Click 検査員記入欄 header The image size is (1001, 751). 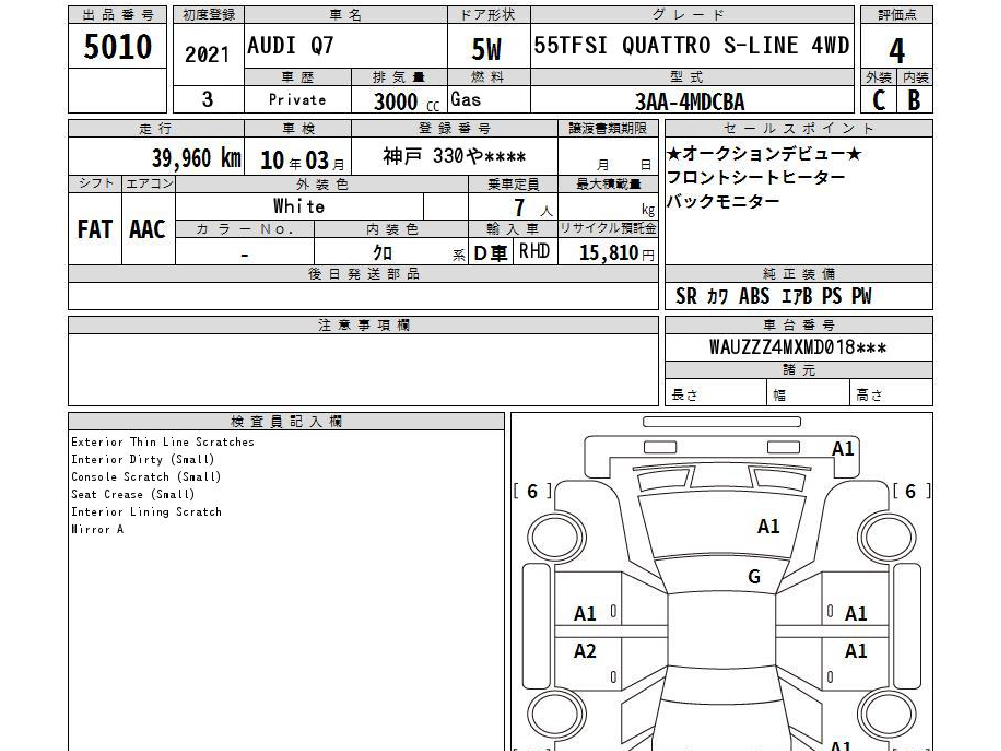pyautogui.click(x=286, y=421)
